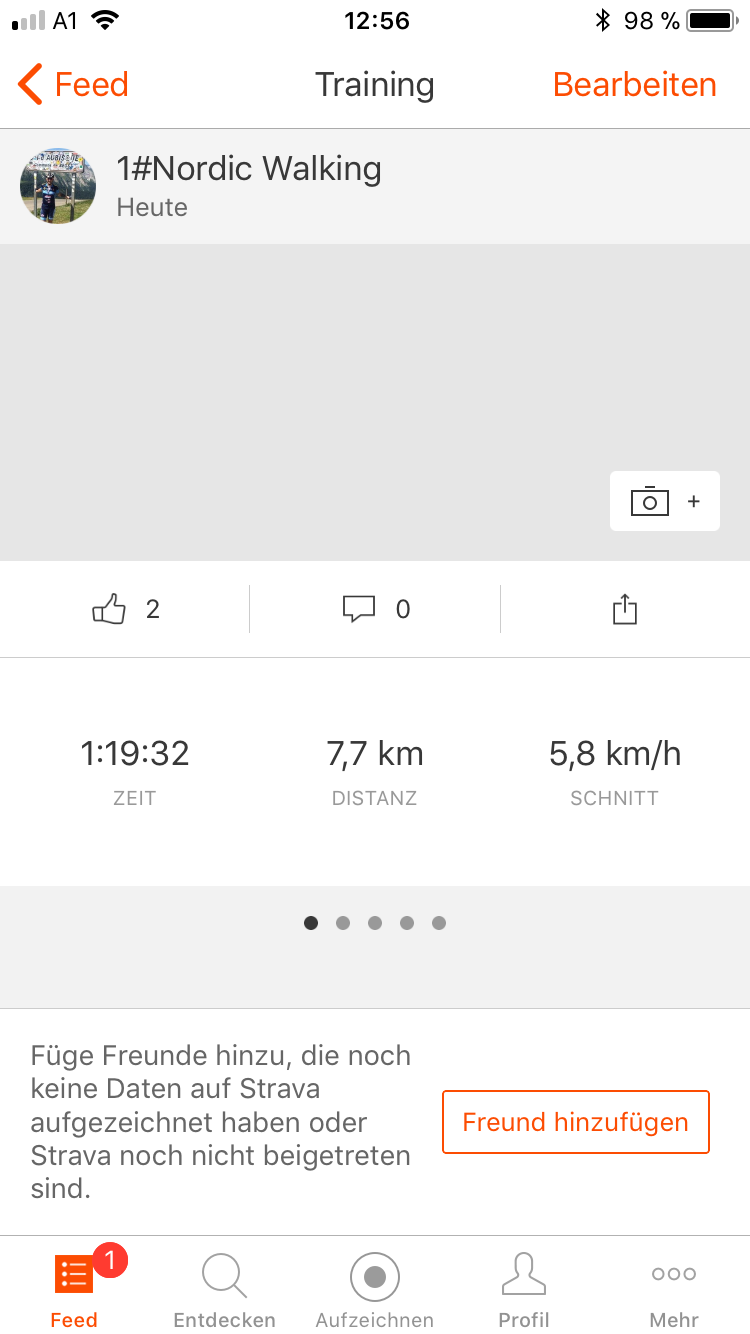This screenshot has height=1334, width=750.
Task: Tap Bearbeiten to edit the training
Action: (634, 85)
